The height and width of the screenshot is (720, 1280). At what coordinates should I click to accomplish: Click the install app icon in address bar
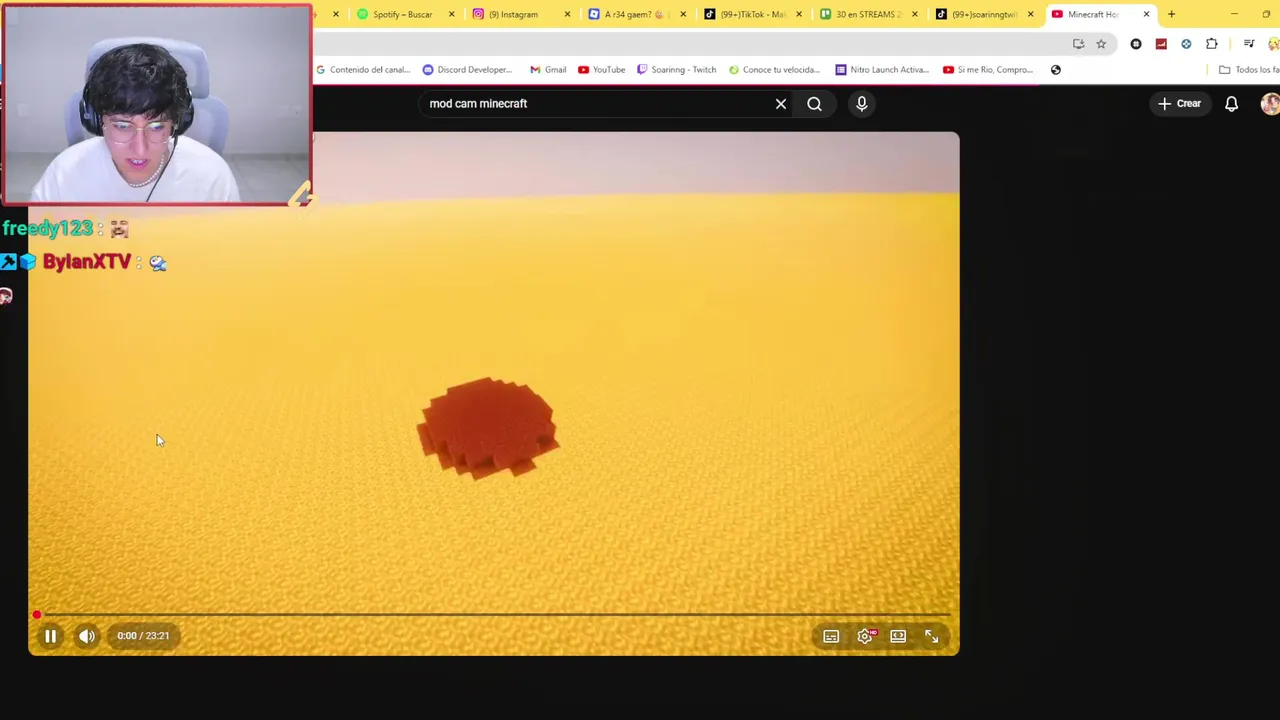coord(1078,44)
